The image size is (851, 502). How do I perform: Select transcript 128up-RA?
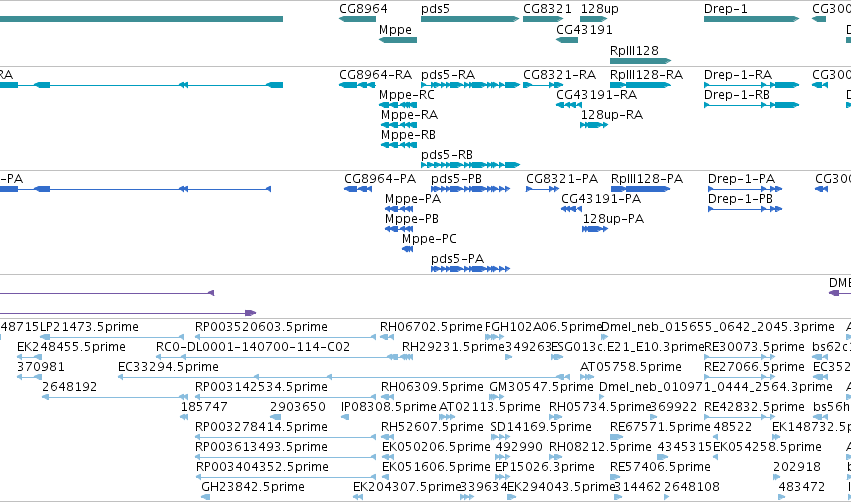click(612, 115)
